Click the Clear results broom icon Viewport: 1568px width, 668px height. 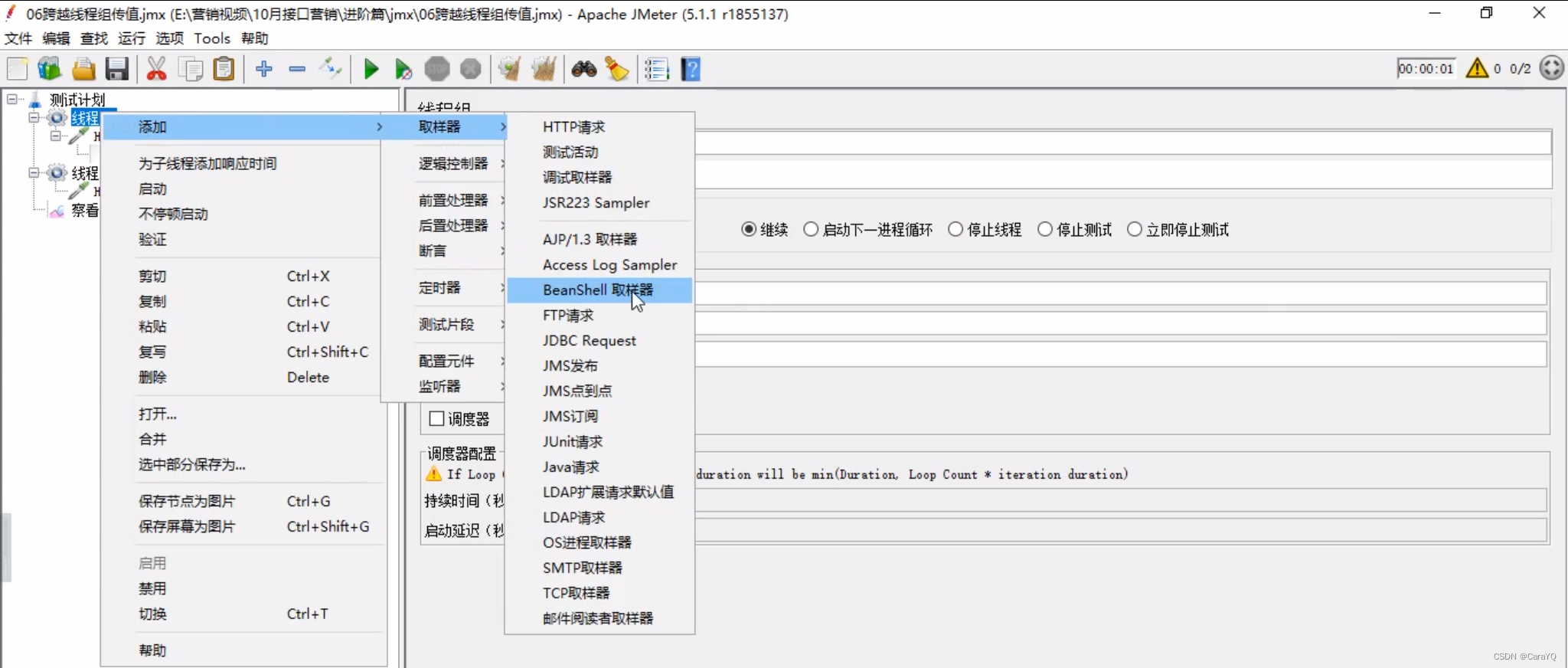pos(509,69)
